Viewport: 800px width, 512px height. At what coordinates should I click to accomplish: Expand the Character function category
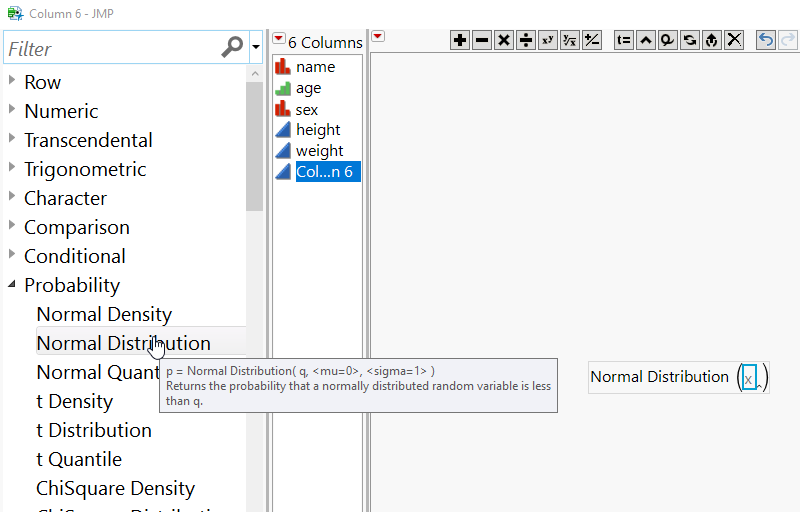tap(12, 196)
